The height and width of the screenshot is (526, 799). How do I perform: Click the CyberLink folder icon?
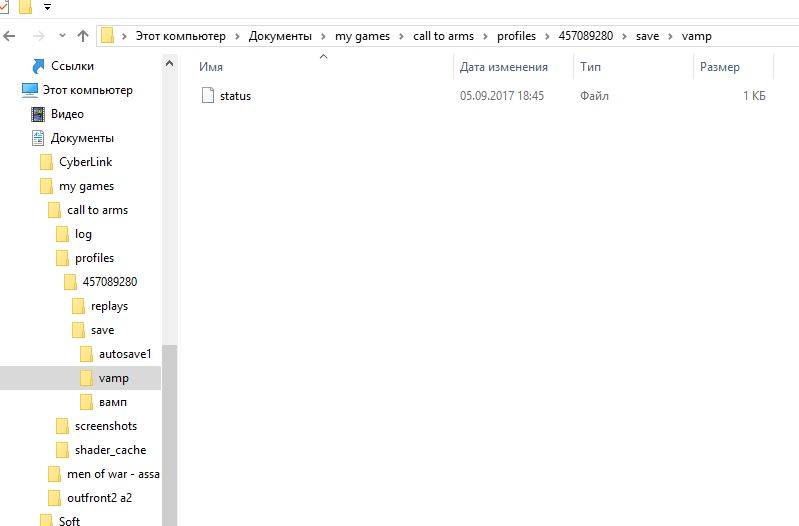pos(46,162)
